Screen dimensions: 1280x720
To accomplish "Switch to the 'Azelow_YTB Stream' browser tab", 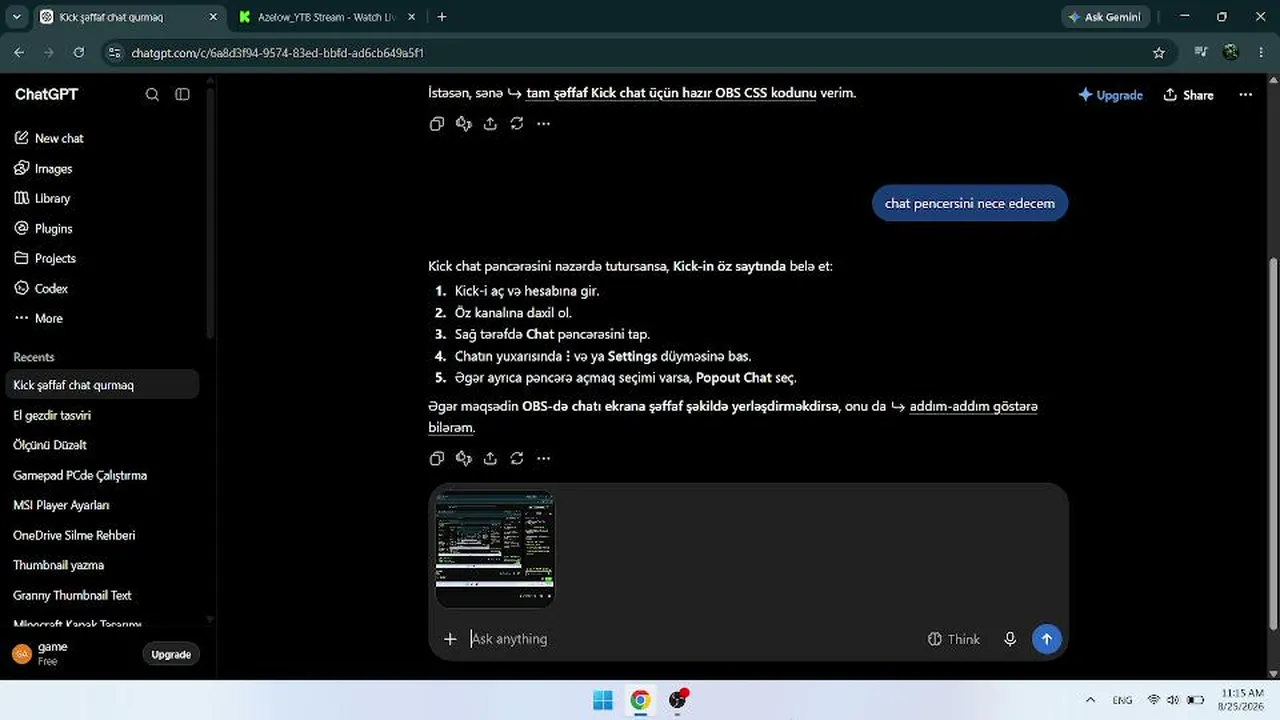I will click(x=328, y=17).
